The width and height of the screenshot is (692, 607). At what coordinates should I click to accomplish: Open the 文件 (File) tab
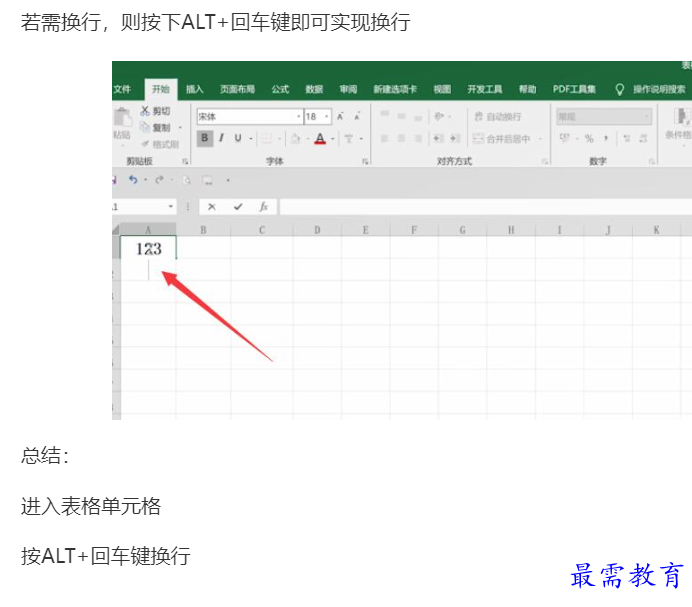(x=122, y=89)
